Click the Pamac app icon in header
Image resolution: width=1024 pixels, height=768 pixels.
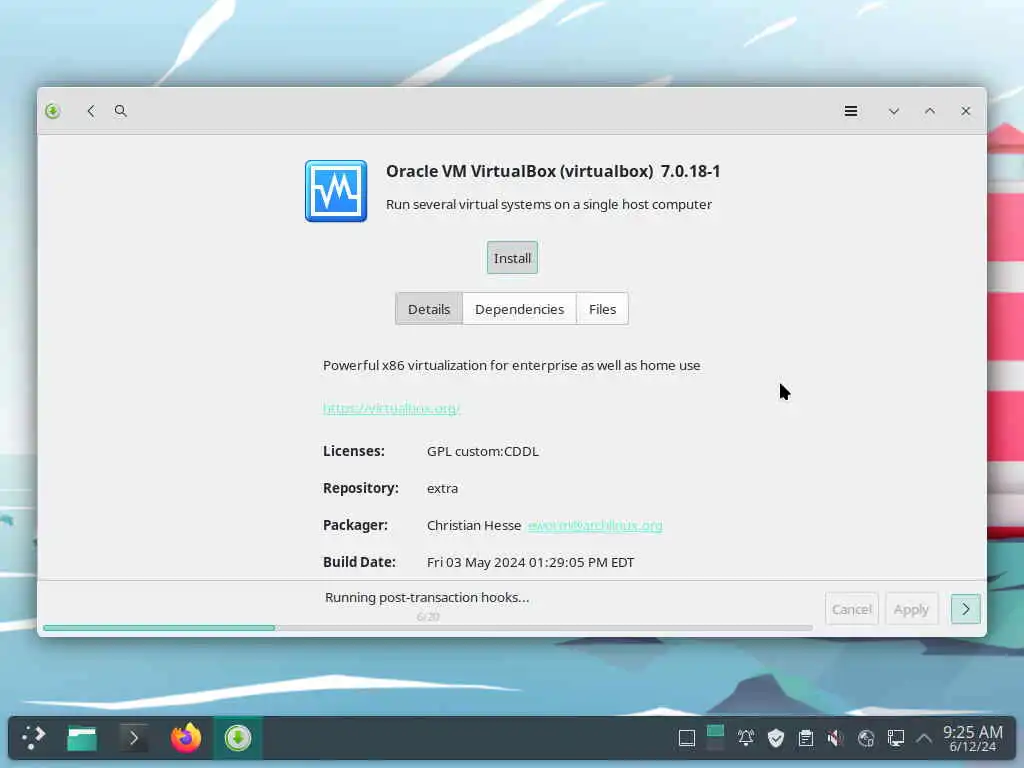pos(53,111)
